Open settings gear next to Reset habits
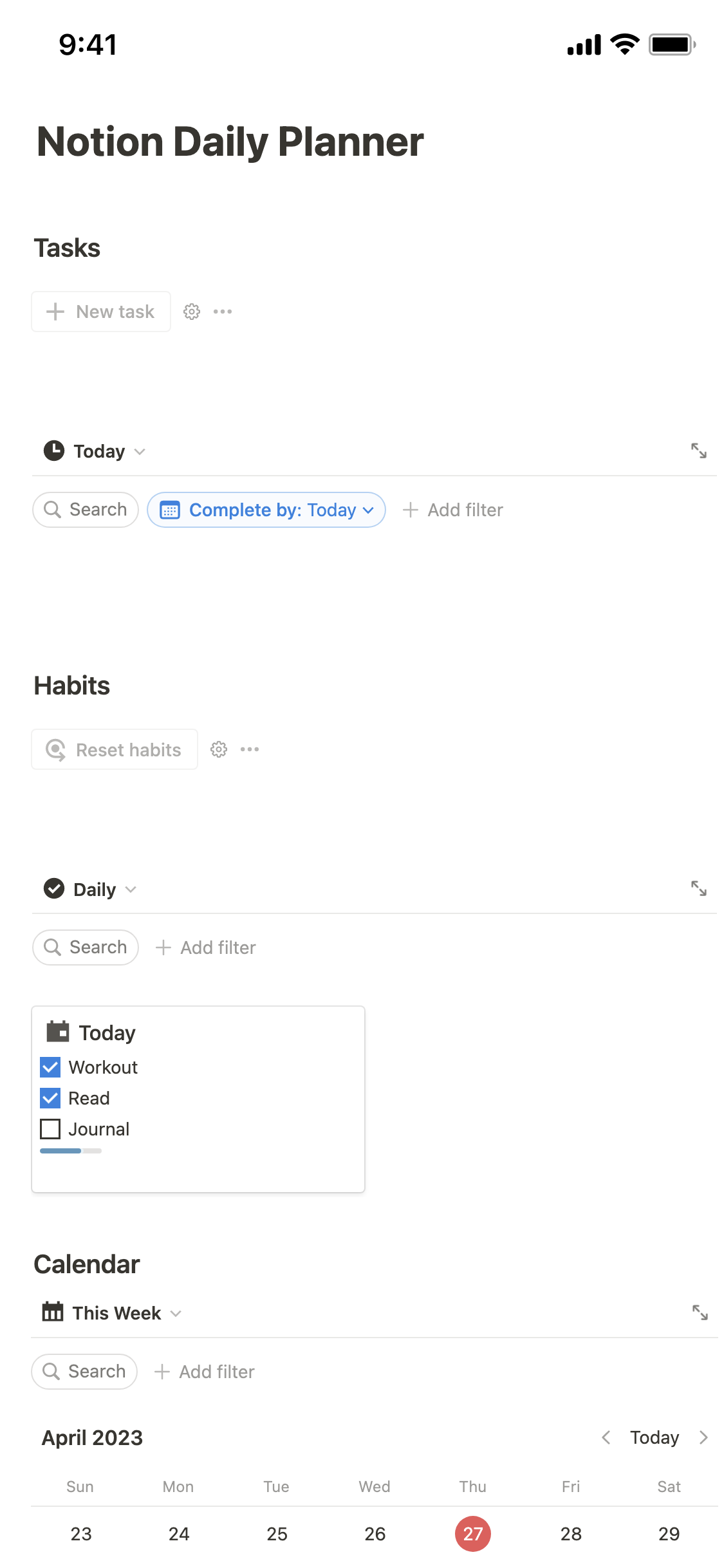Image resolution: width=724 pixels, height=1568 pixels. pos(219,749)
